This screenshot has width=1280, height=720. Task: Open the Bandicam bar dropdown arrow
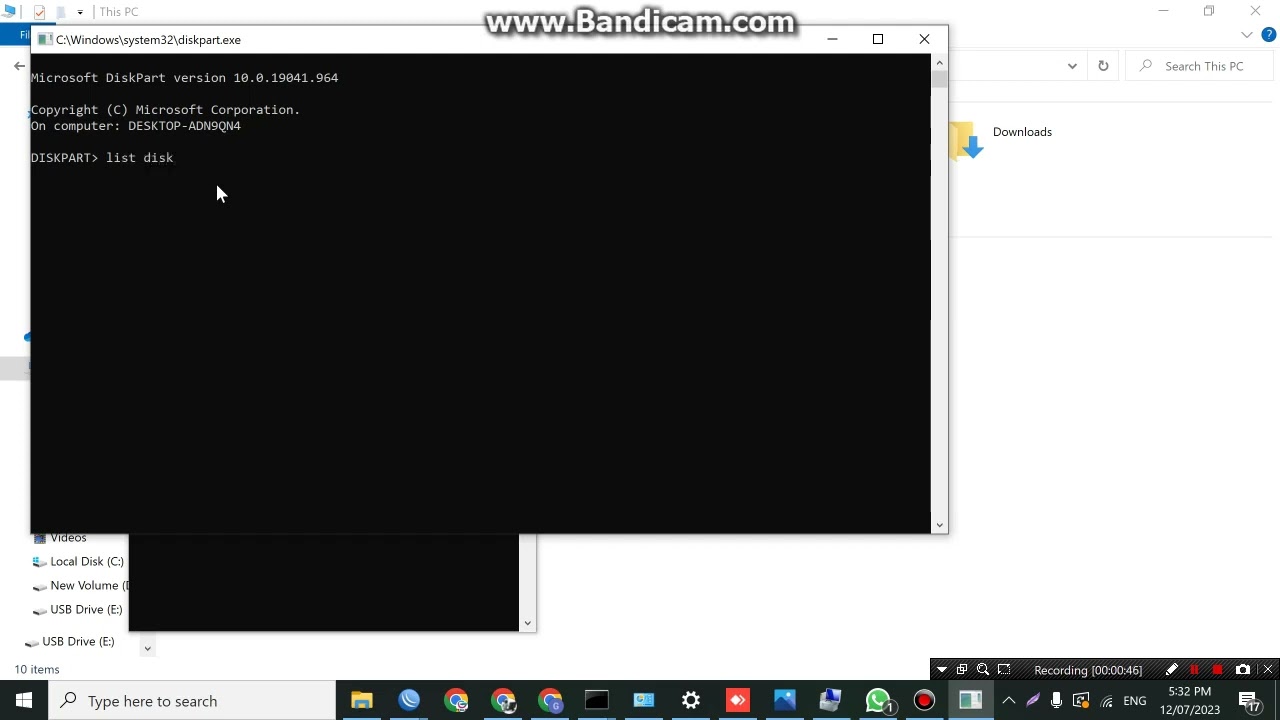(941, 670)
